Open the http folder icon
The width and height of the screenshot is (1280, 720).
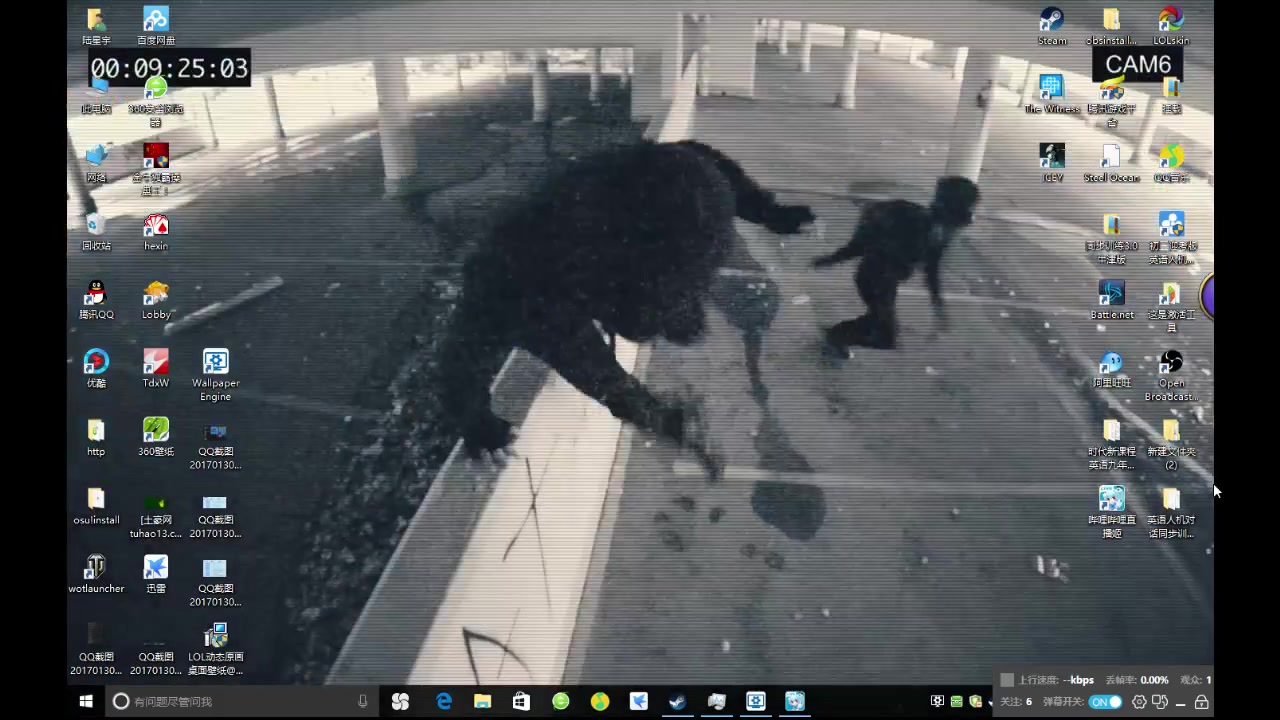point(96,437)
